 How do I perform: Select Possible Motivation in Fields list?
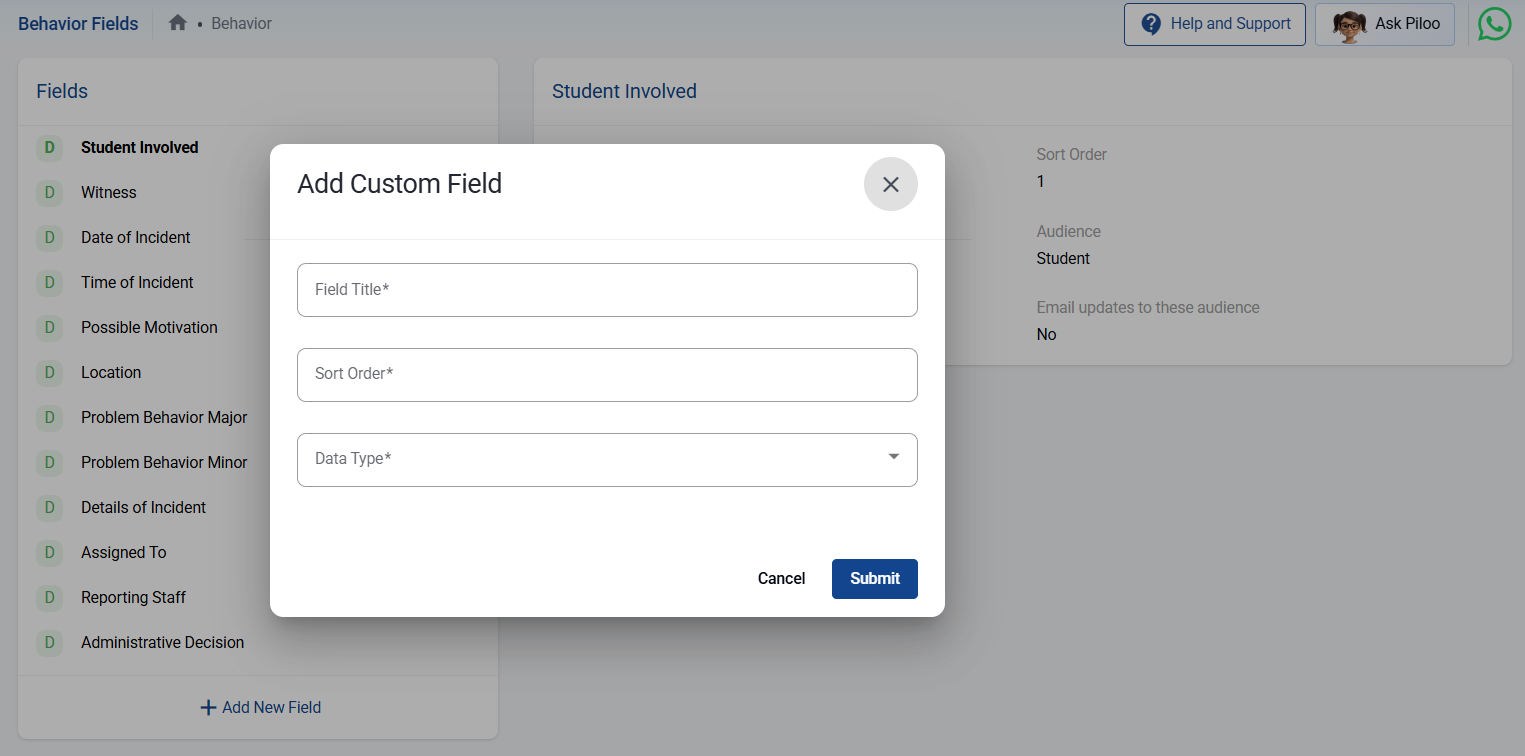(149, 328)
